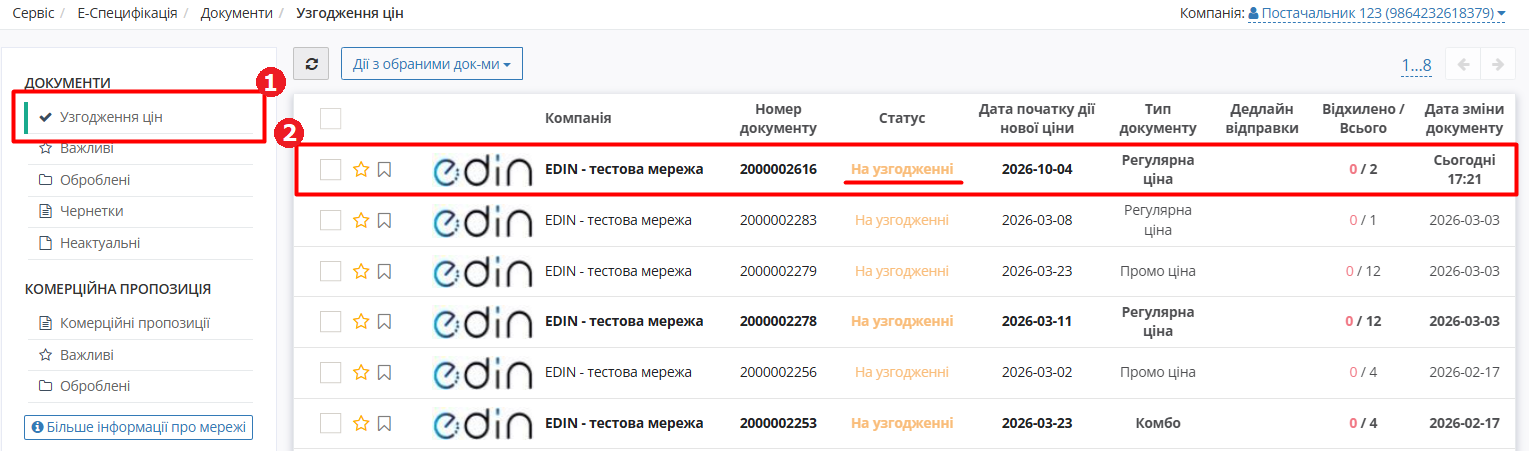Click document number 2000002283
1529x451 pixels.
(778, 220)
